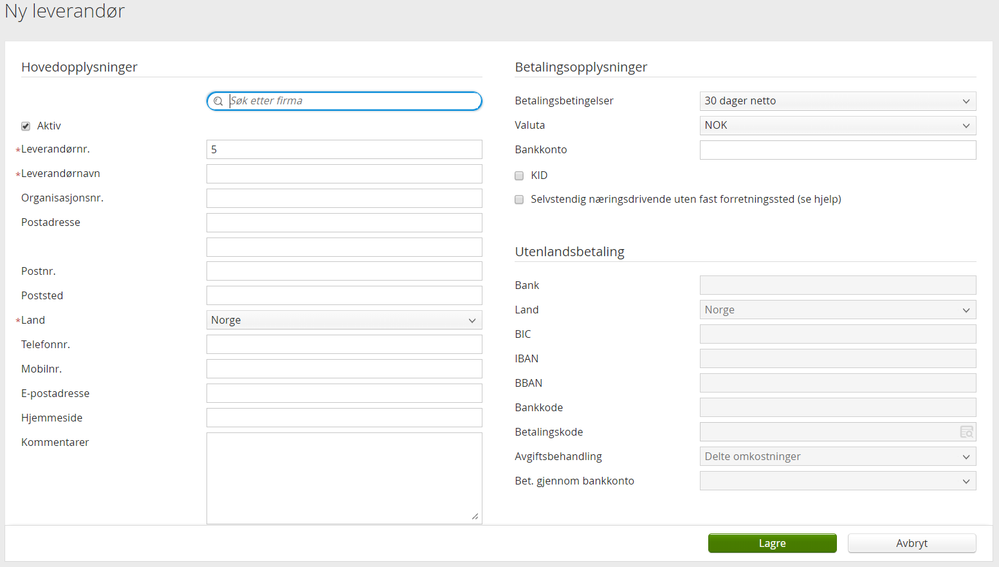Click the Avbryt button
Image resolution: width=999 pixels, height=567 pixels.
[x=911, y=543]
